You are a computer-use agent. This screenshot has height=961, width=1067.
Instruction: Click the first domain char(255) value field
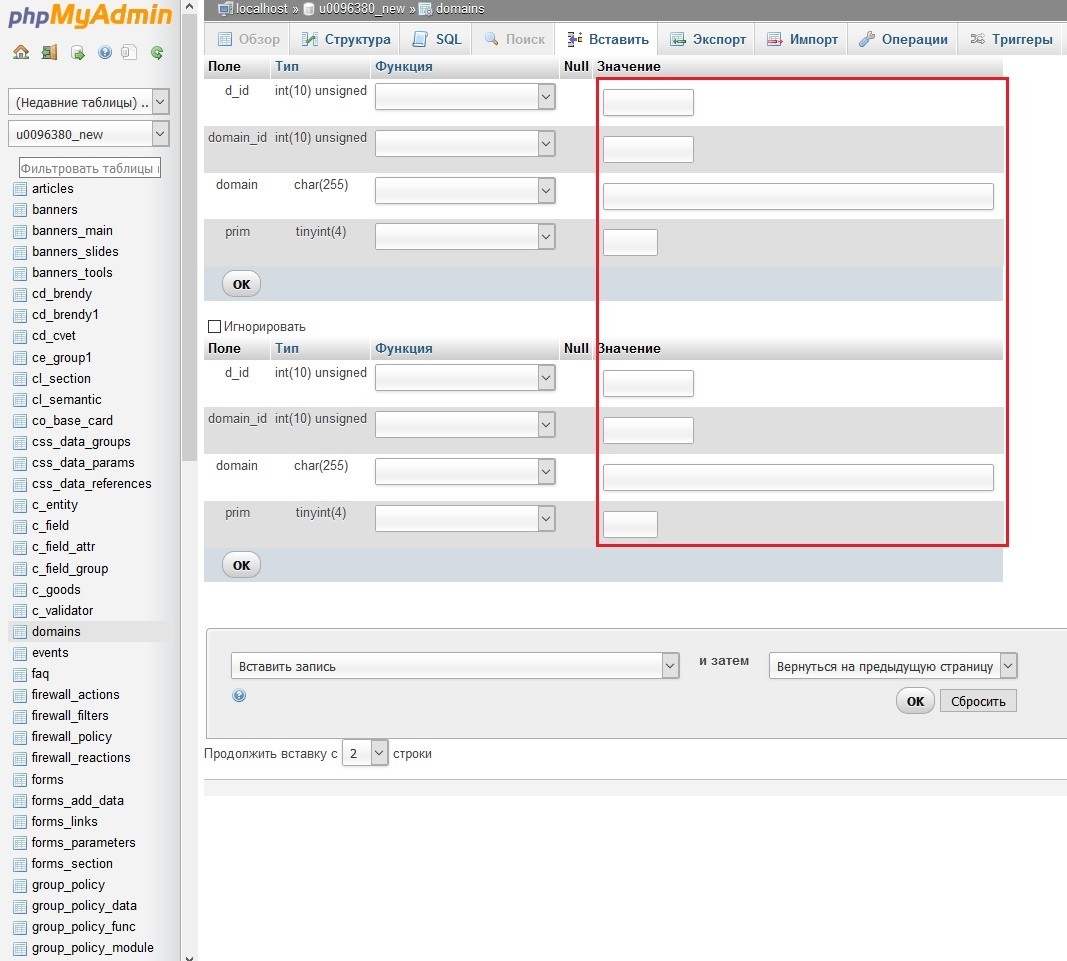pos(797,196)
